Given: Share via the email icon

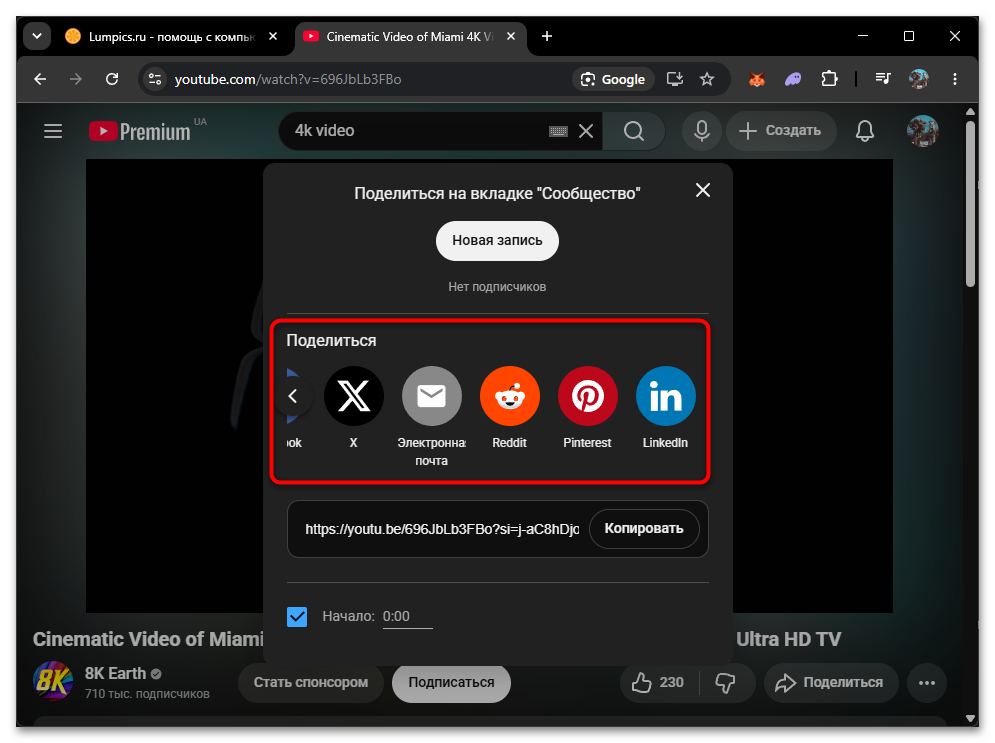Looking at the screenshot, I should click(x=432, y=396).
